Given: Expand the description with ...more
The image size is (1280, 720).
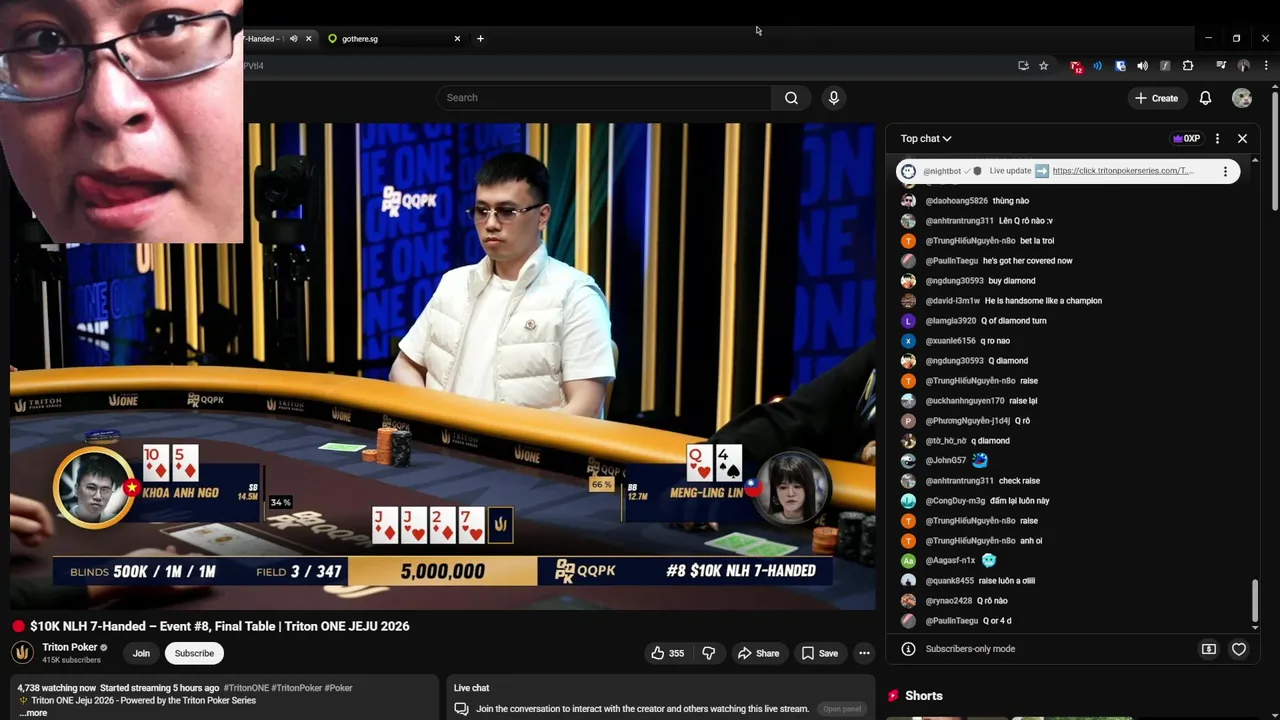Looking at the screenshot, I should click(x=32, y=713).
